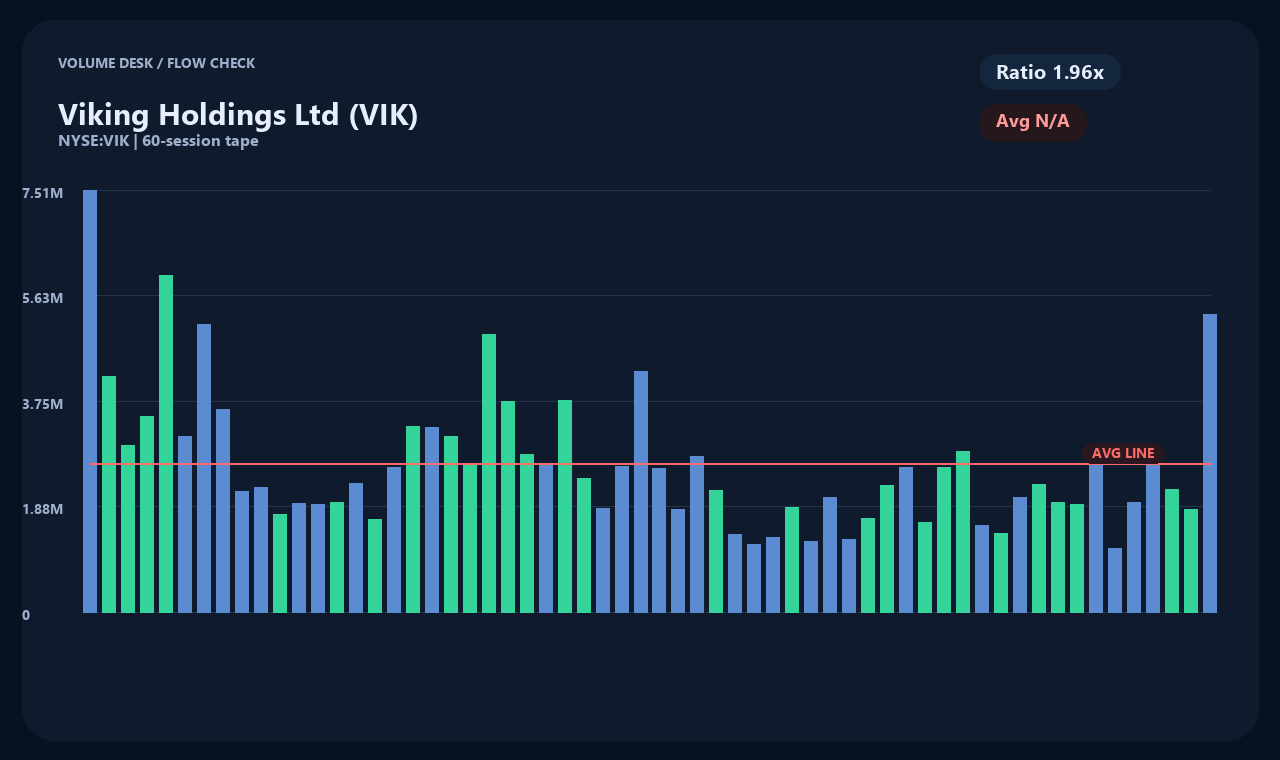Click the tallest blue bar at chart start
The height and width of the screenshot is (760, 1280).
(90, 401)
